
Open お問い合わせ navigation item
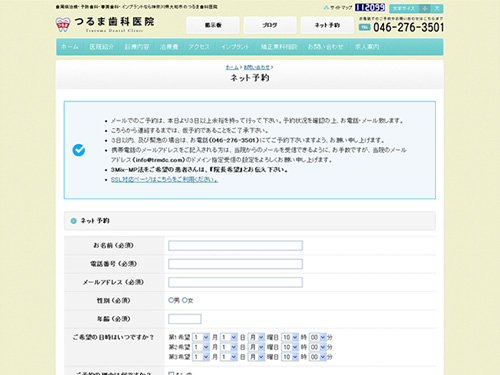(x=325, y=47)
